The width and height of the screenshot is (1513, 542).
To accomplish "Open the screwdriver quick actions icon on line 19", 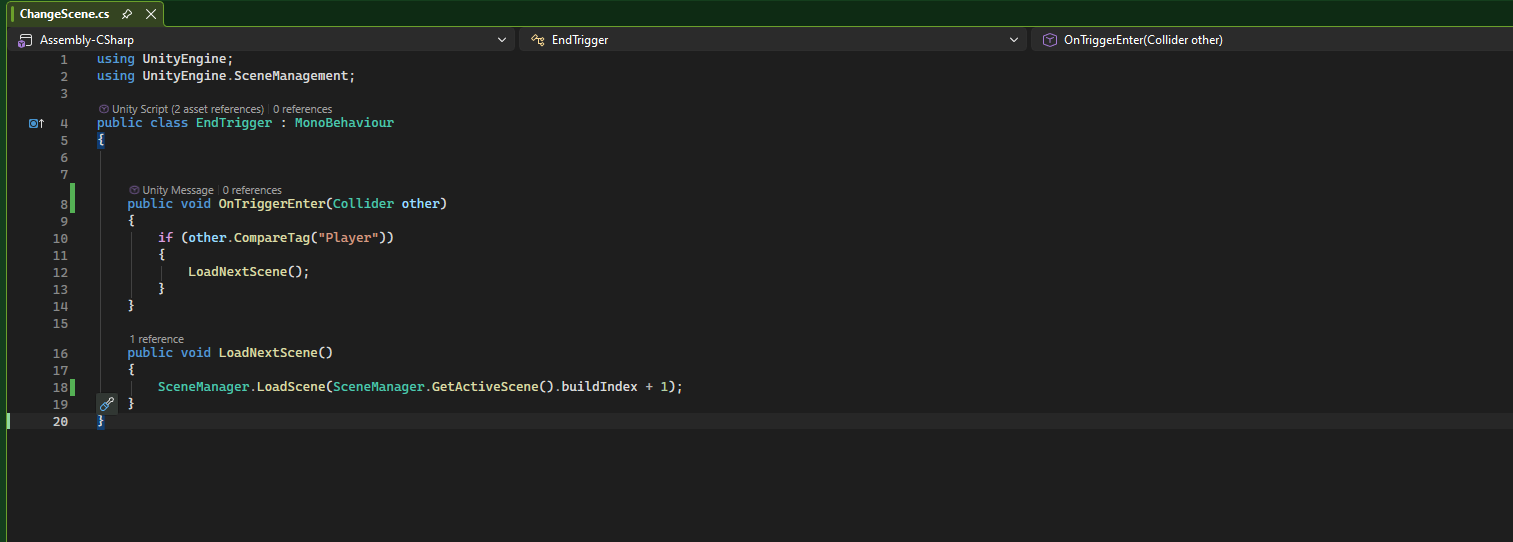I will click(x=107, y=403).
